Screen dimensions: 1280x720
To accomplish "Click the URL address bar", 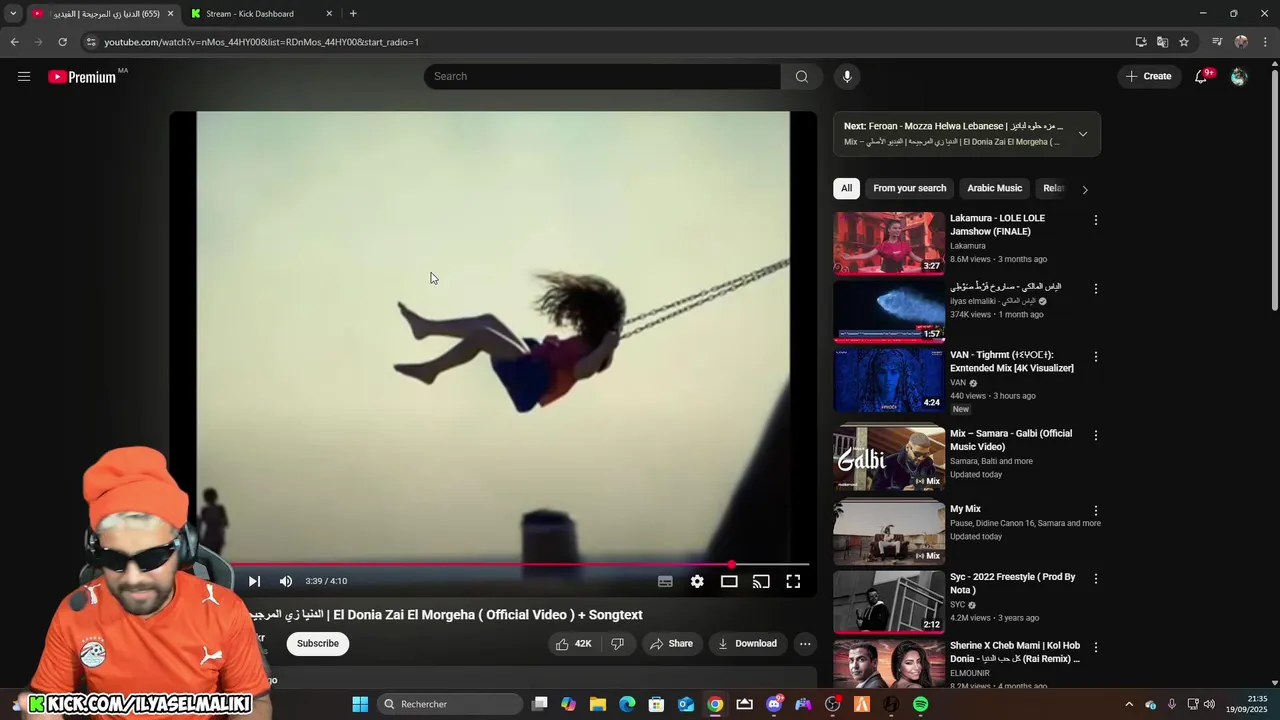I will [600, 42].
